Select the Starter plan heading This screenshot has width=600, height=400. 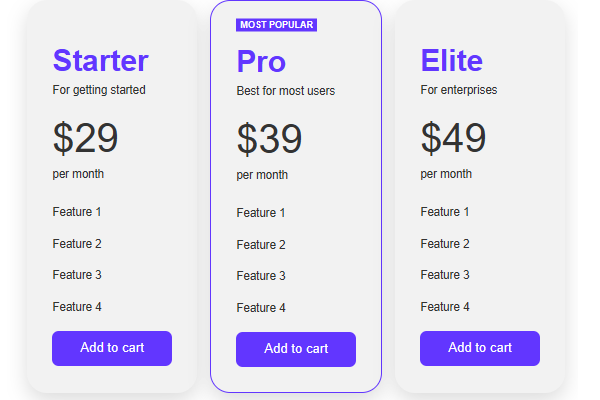[x=100, y=60]
